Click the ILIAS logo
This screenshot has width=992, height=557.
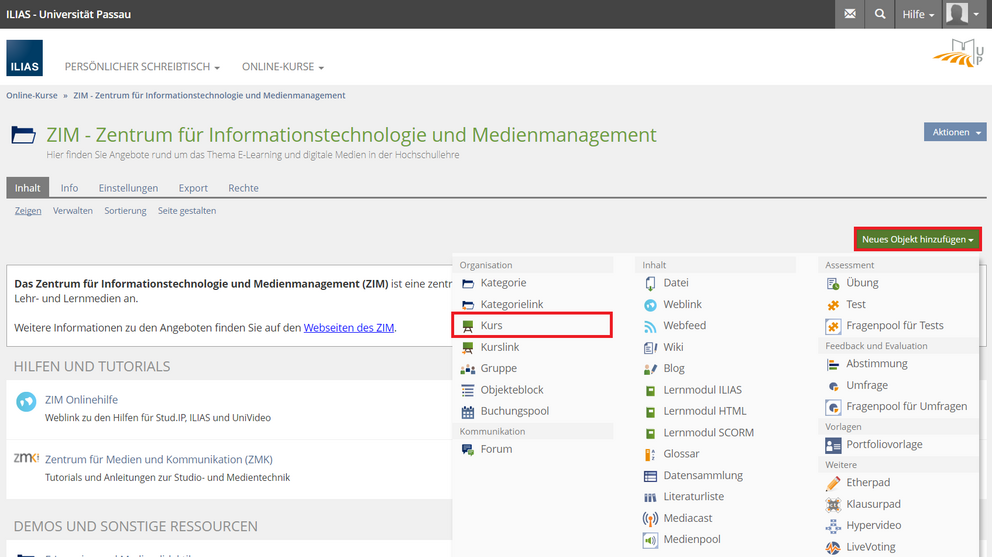(25, 58)
